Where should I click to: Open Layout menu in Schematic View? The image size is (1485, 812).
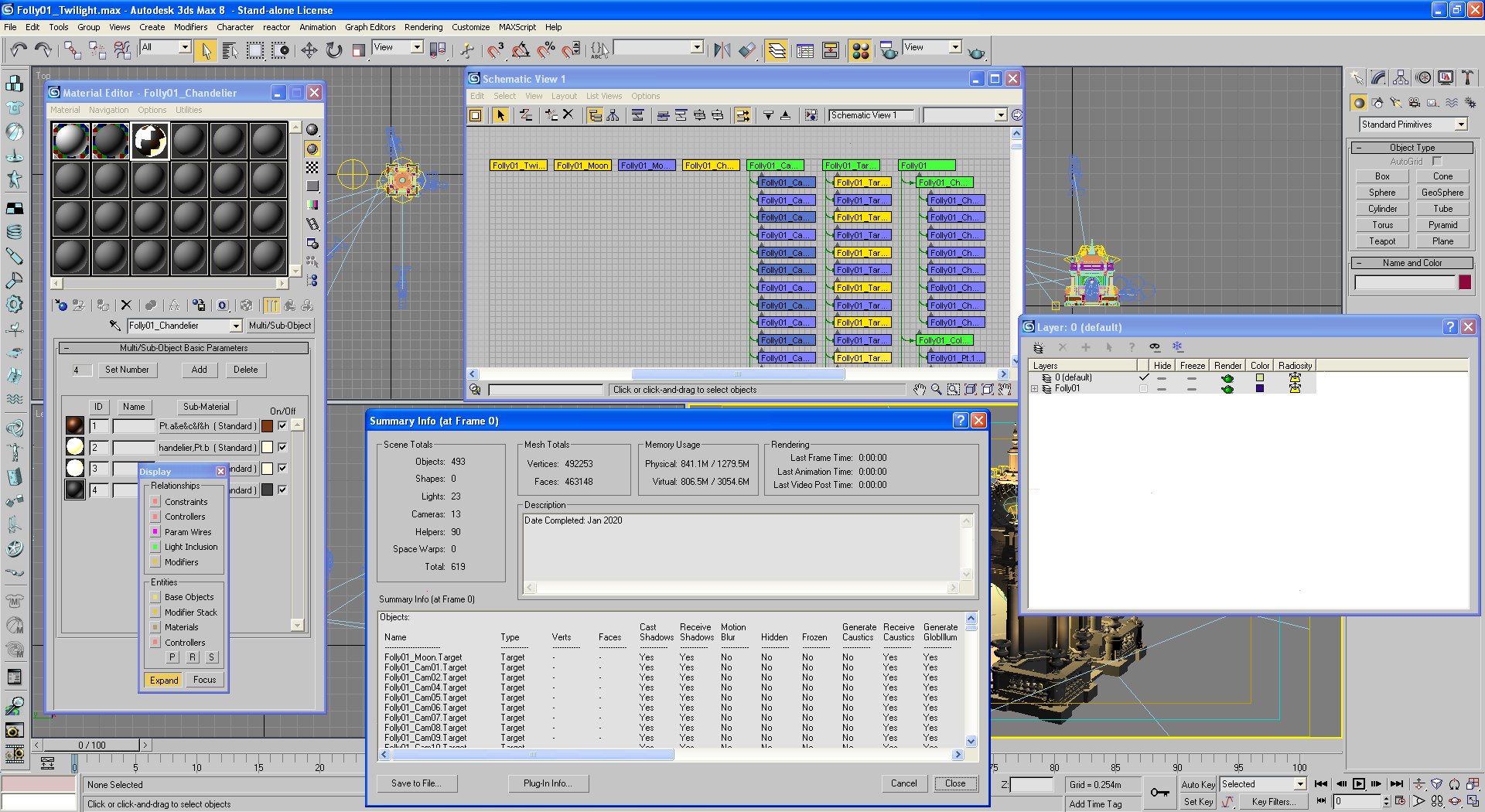click(564, 97)
